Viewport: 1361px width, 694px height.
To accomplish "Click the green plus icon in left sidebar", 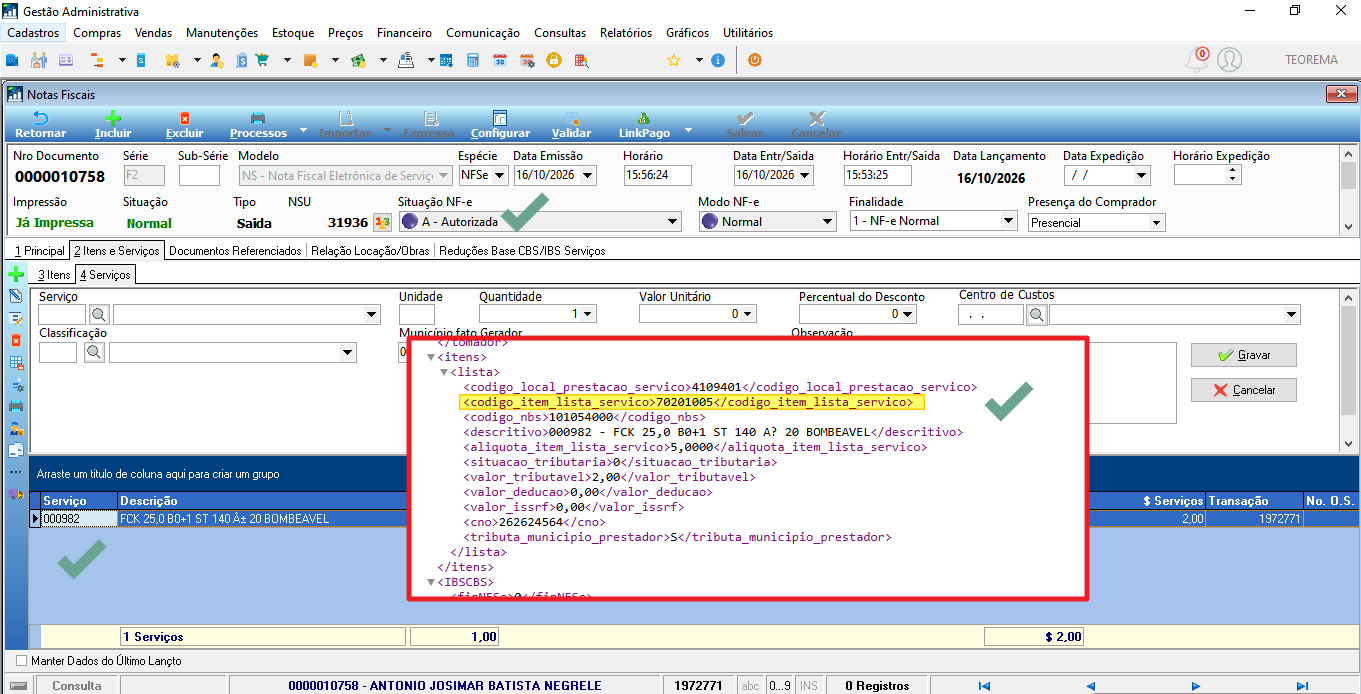I will tap(16, 274).
